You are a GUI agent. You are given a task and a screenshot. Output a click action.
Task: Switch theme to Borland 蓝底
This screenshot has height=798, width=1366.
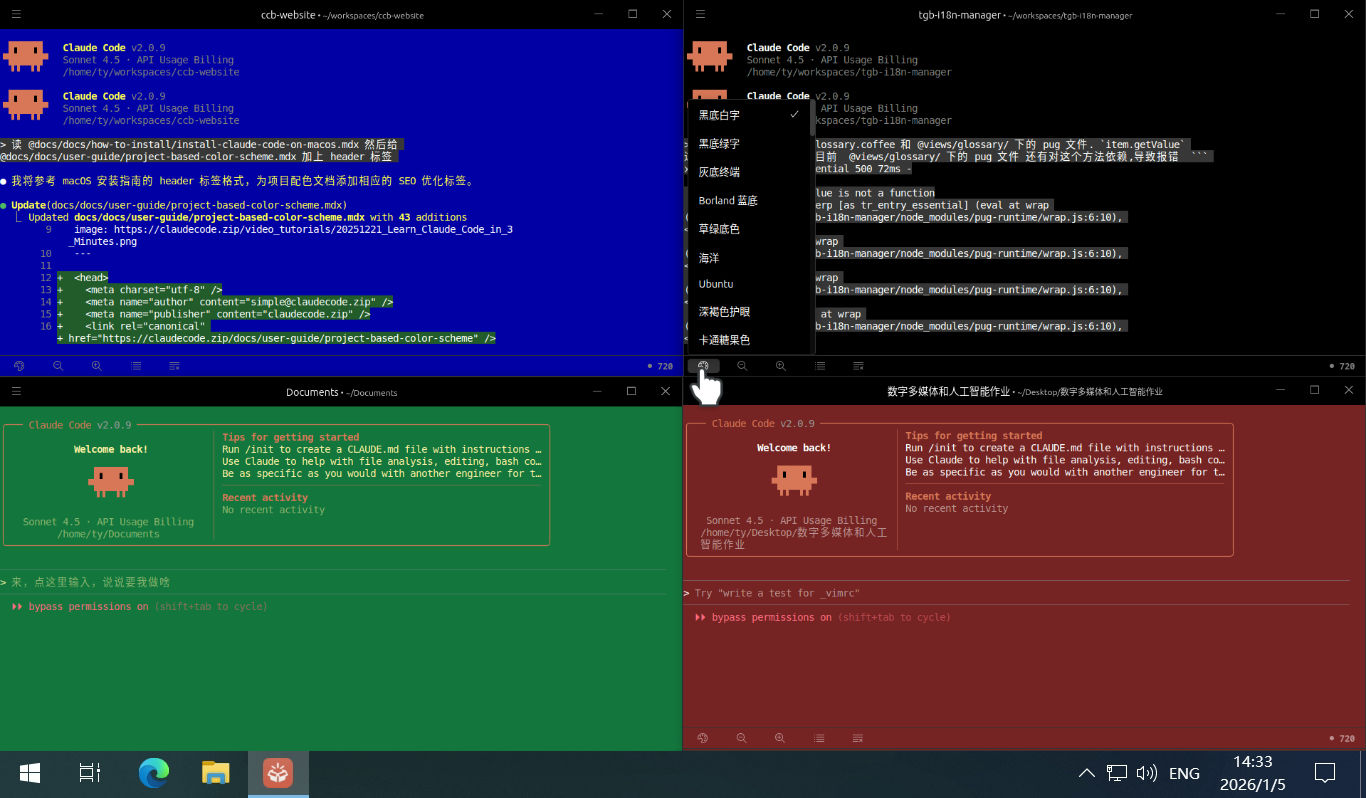point(728,200)
